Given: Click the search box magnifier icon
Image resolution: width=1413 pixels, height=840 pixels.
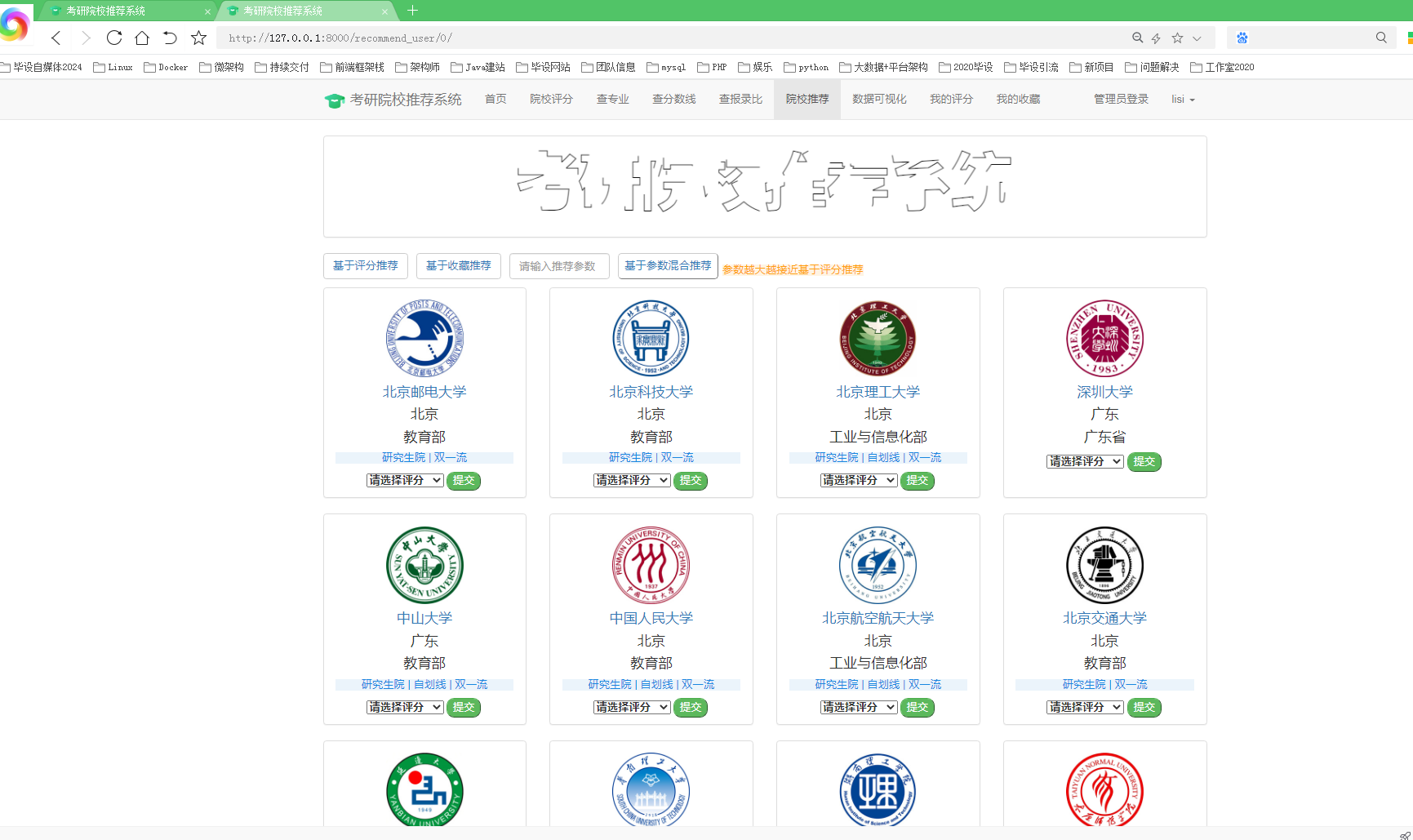Looking at the screenshot, I should tap(1381, 38).
